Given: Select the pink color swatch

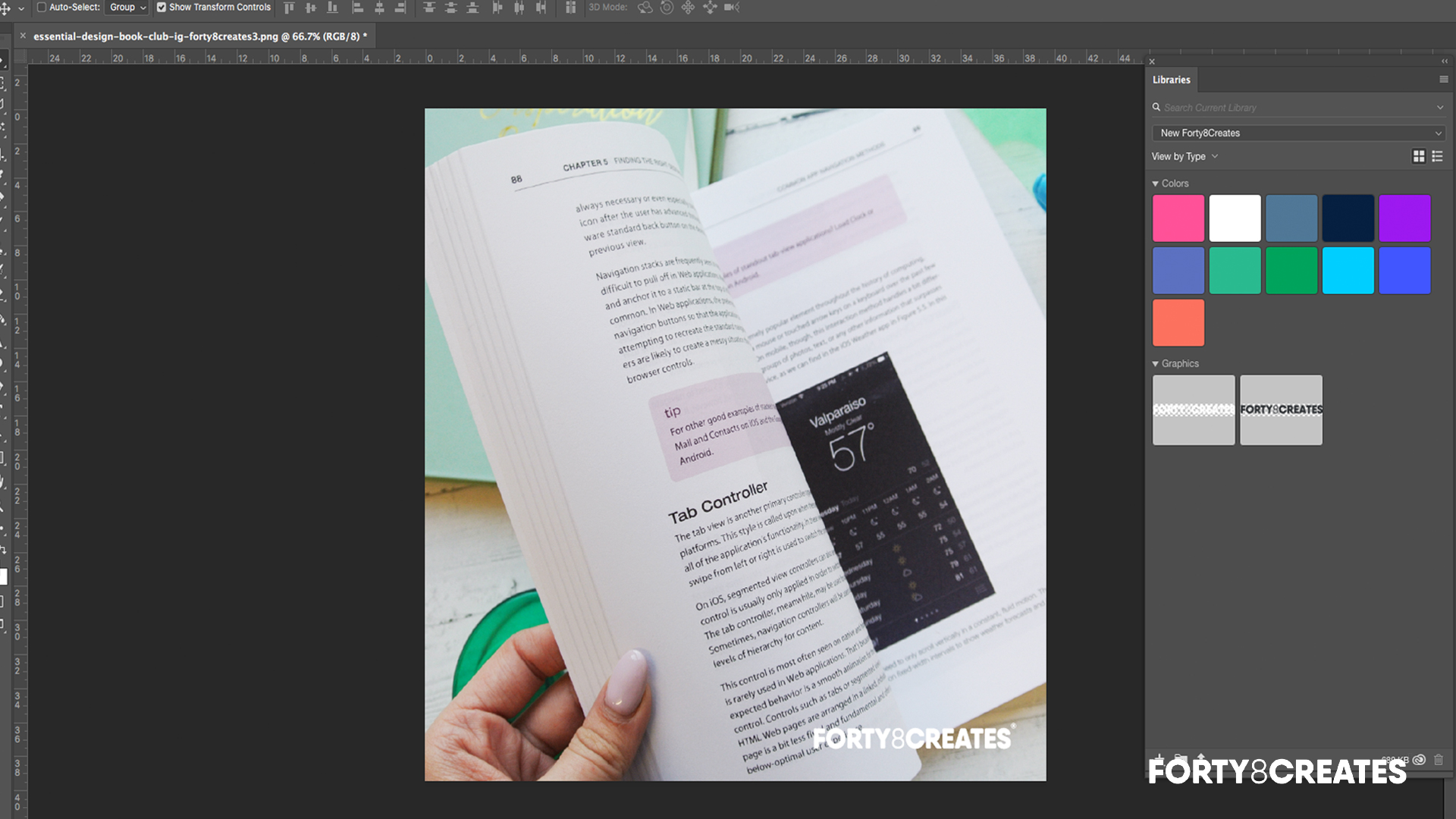Looking at the screenshot, I should (1178, 218).
